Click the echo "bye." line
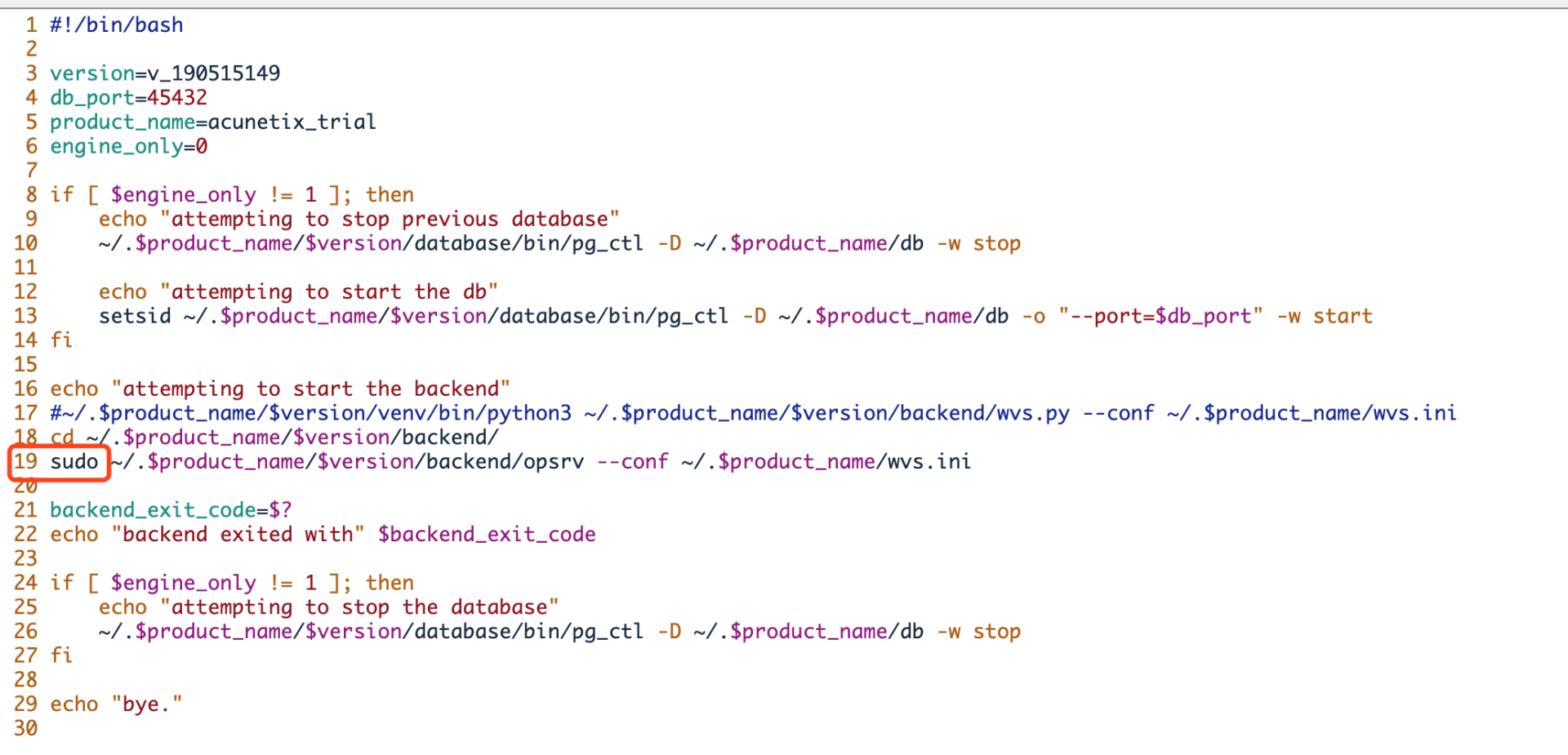The width and height of the screenshot is (1568, 755). click(x=116, y=704)
